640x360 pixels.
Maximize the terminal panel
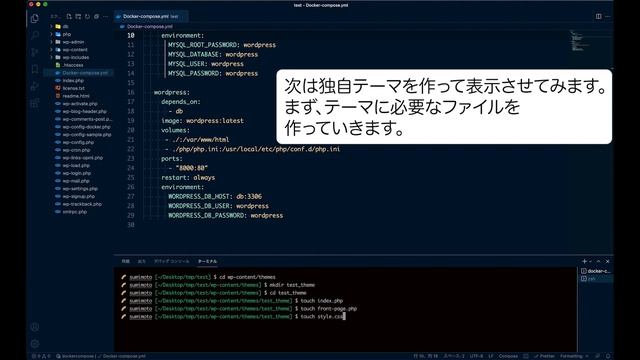tap(599, 261)
